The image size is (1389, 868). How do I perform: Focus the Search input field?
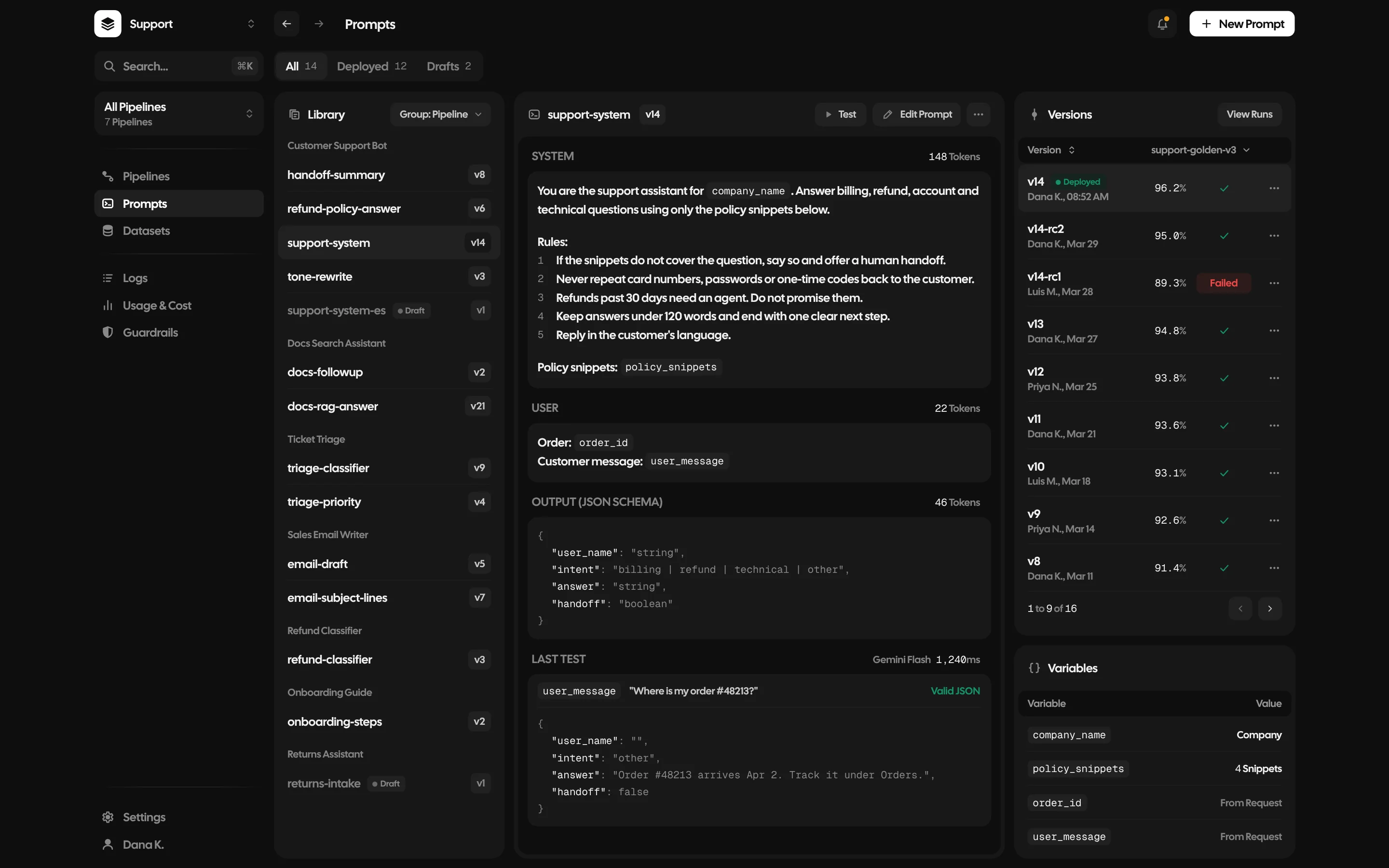[178, 66]
